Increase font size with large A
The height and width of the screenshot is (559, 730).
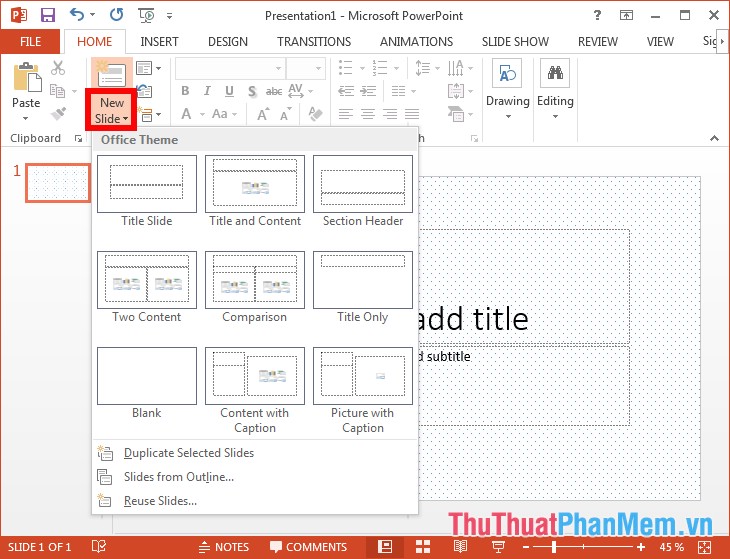coord(263,114)
